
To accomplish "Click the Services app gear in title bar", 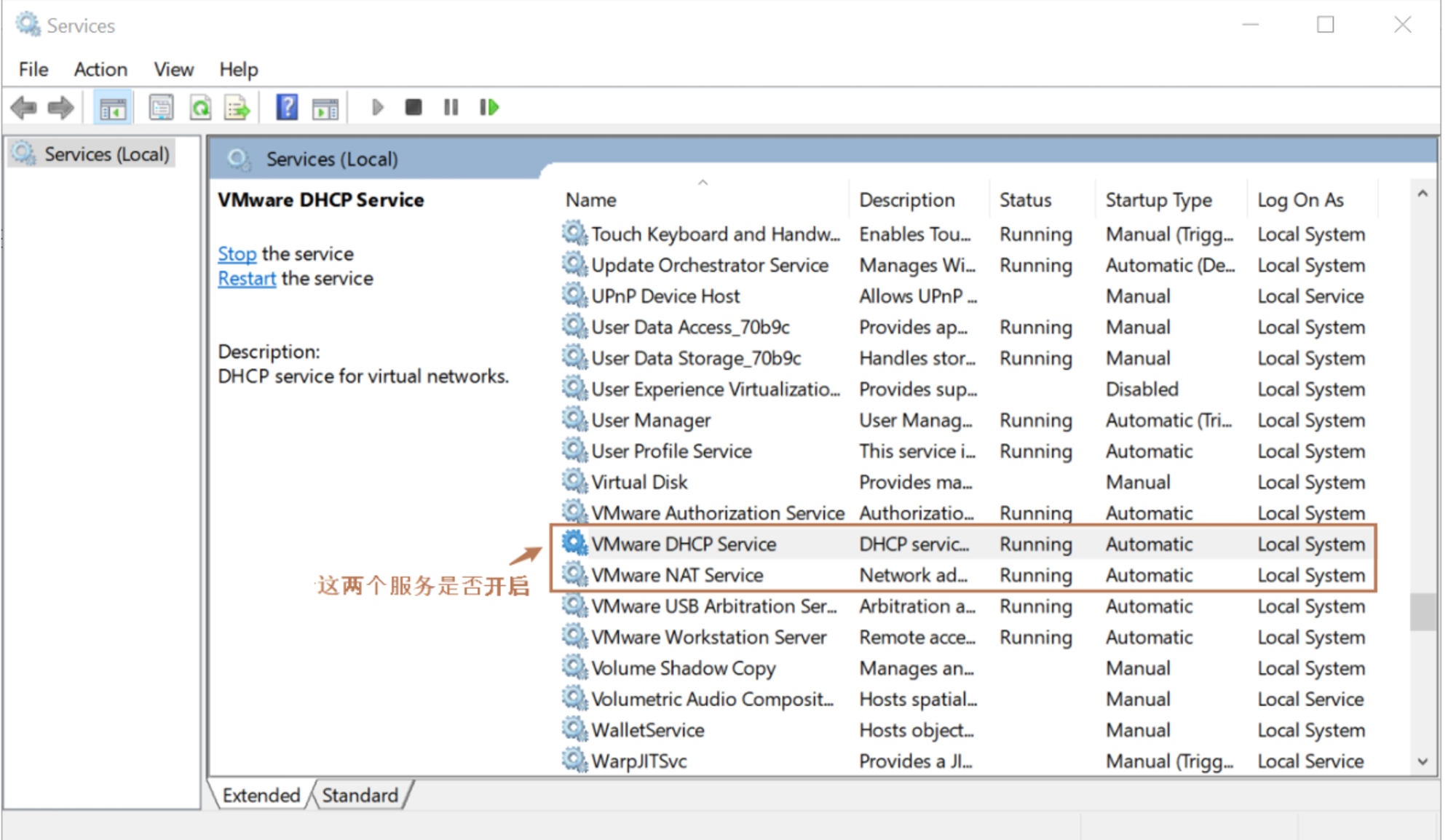I will [28, 24].
